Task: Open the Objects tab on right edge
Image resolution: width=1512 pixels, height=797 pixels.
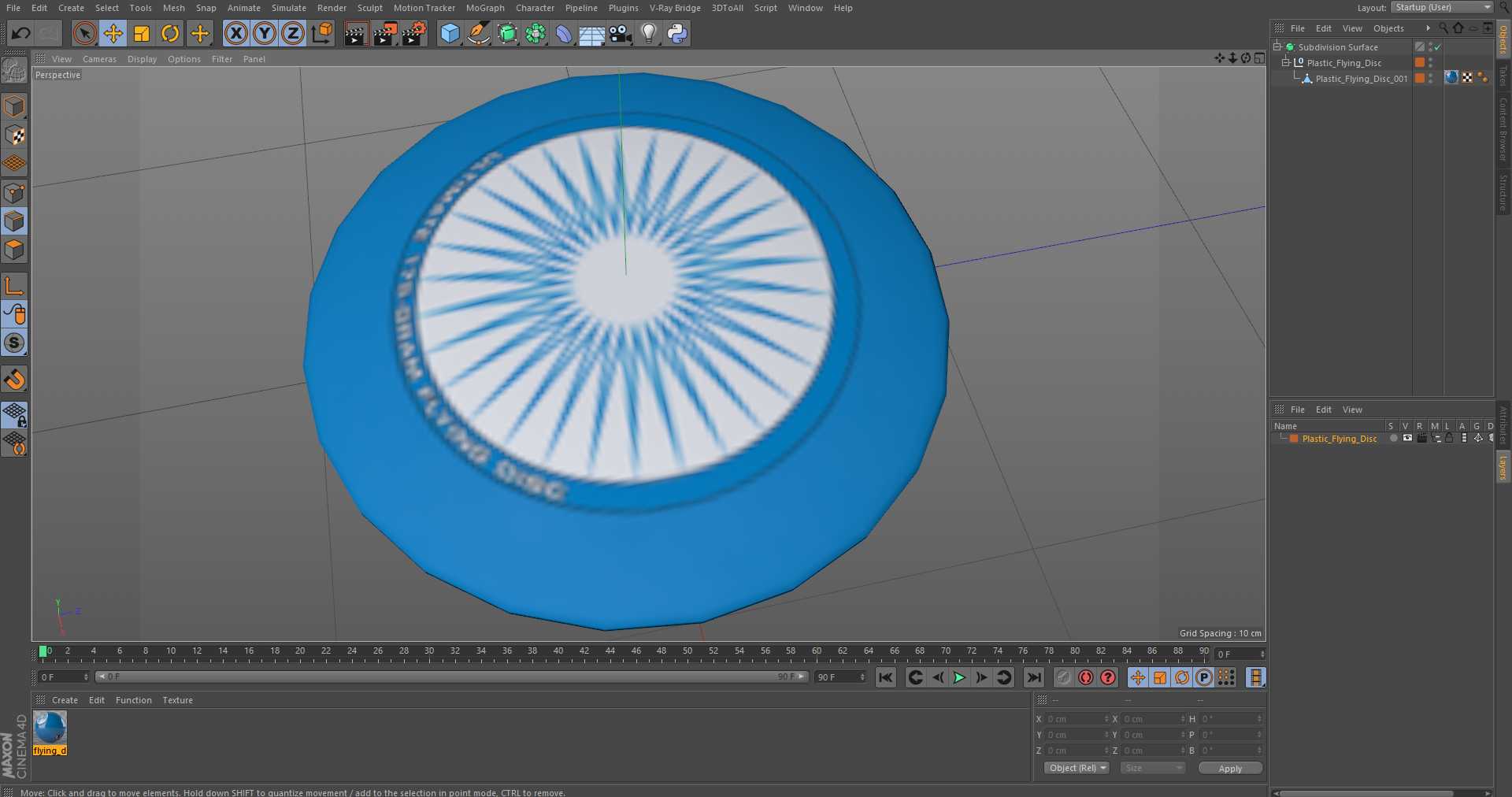Action: point(1503,39)
